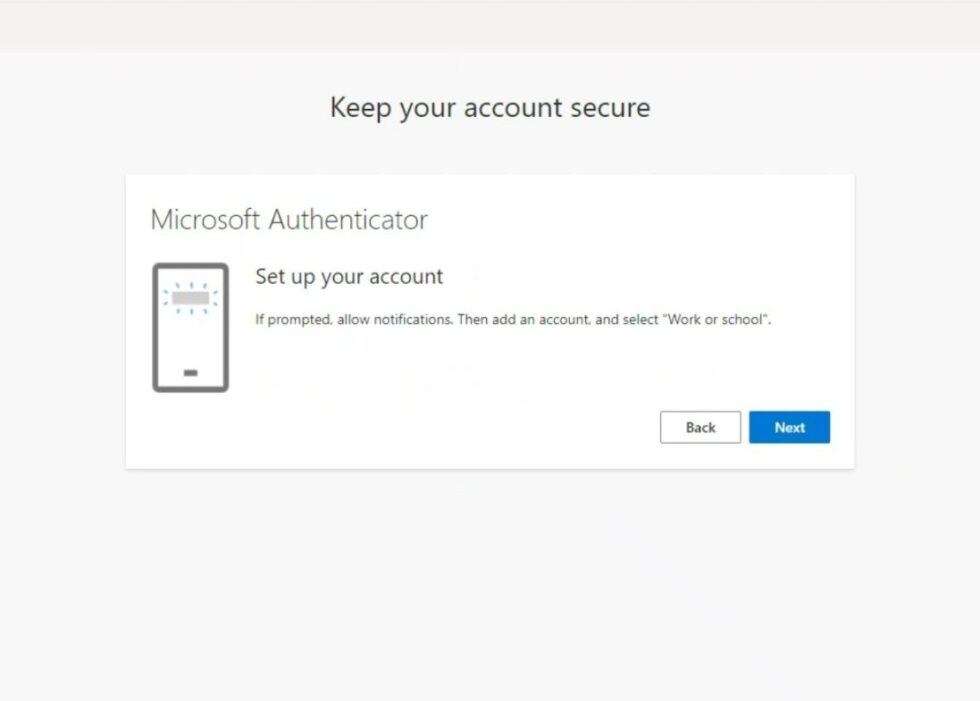The width and height of the screenshot is (980, 701).
Task: Click the Keep your account secure page title
Action: [x=489, y=107]
